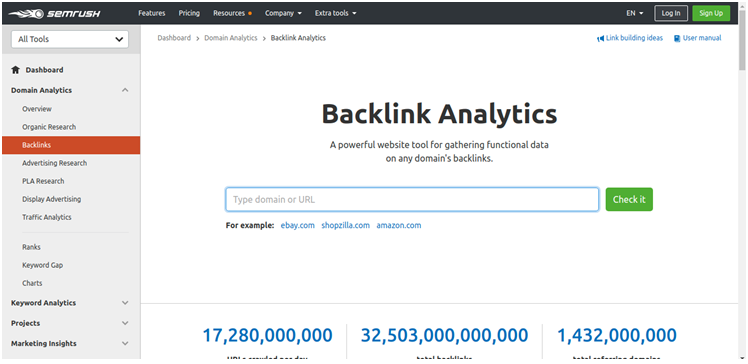Click the green Sign Up button
This screenshot has height=364, width=748.
pos(711,13)
